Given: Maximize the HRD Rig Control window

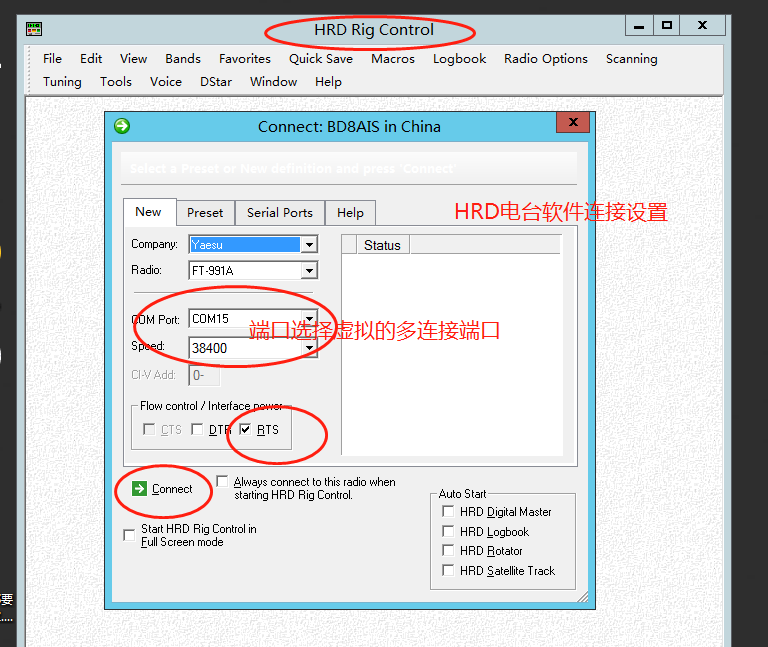Looking at the screenshot, I should click(666, 25).
